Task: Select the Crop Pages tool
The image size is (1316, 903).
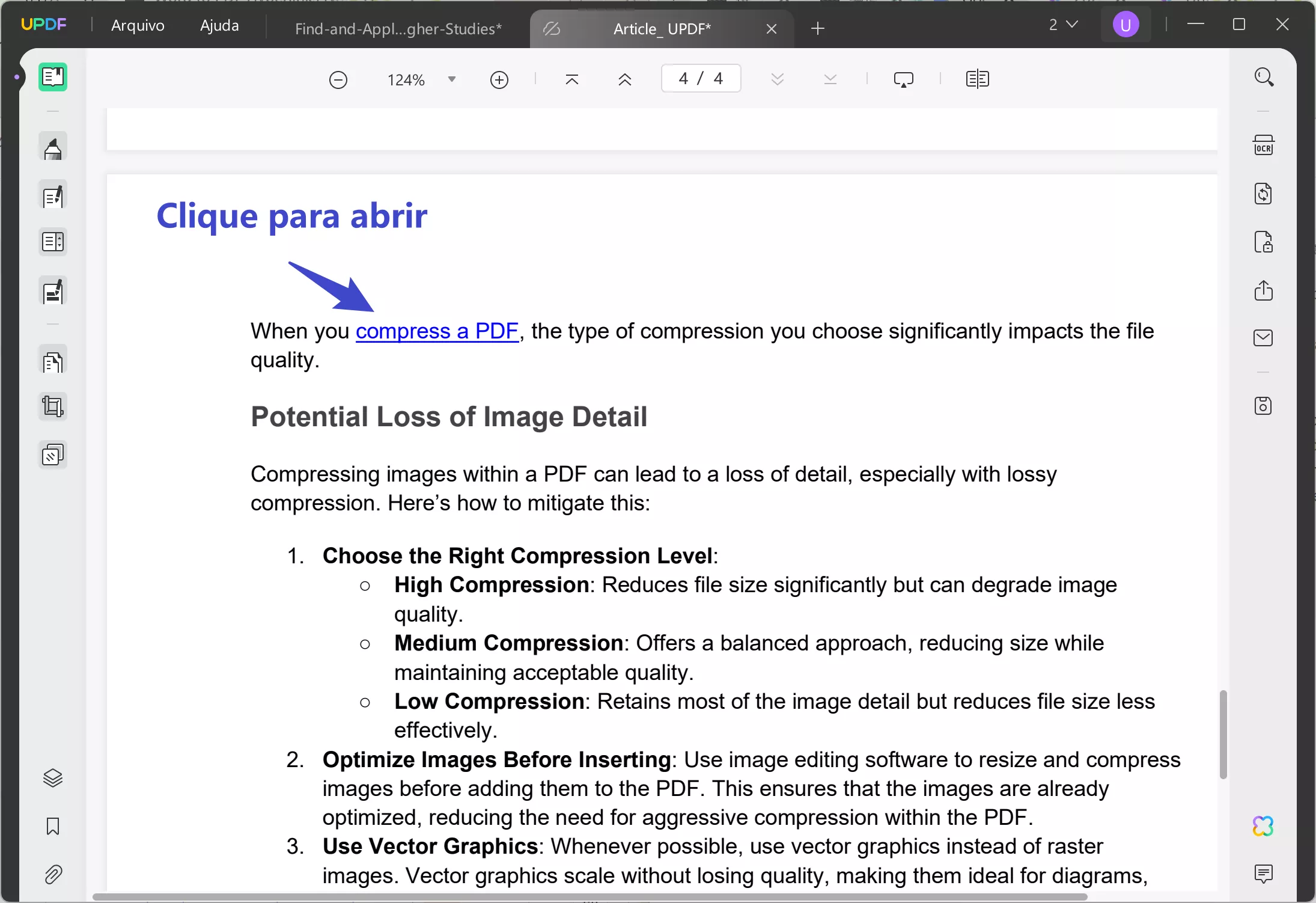Action: [53, 406]
